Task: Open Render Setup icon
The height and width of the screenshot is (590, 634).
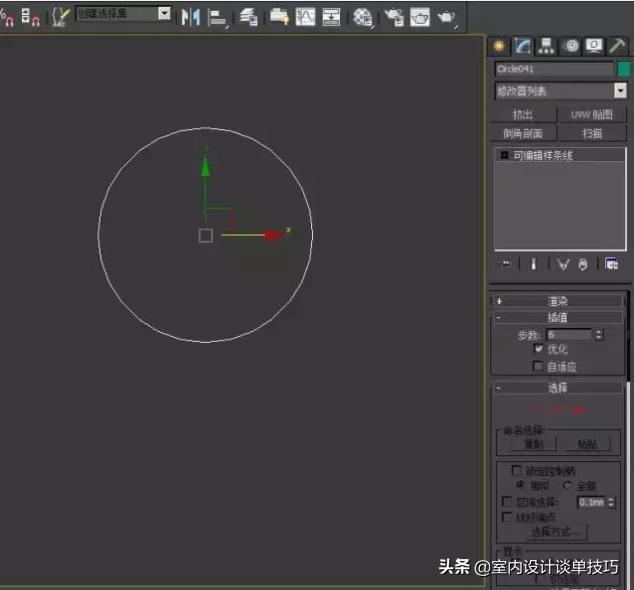Action: pyautogui.click(x=394, y=17)
